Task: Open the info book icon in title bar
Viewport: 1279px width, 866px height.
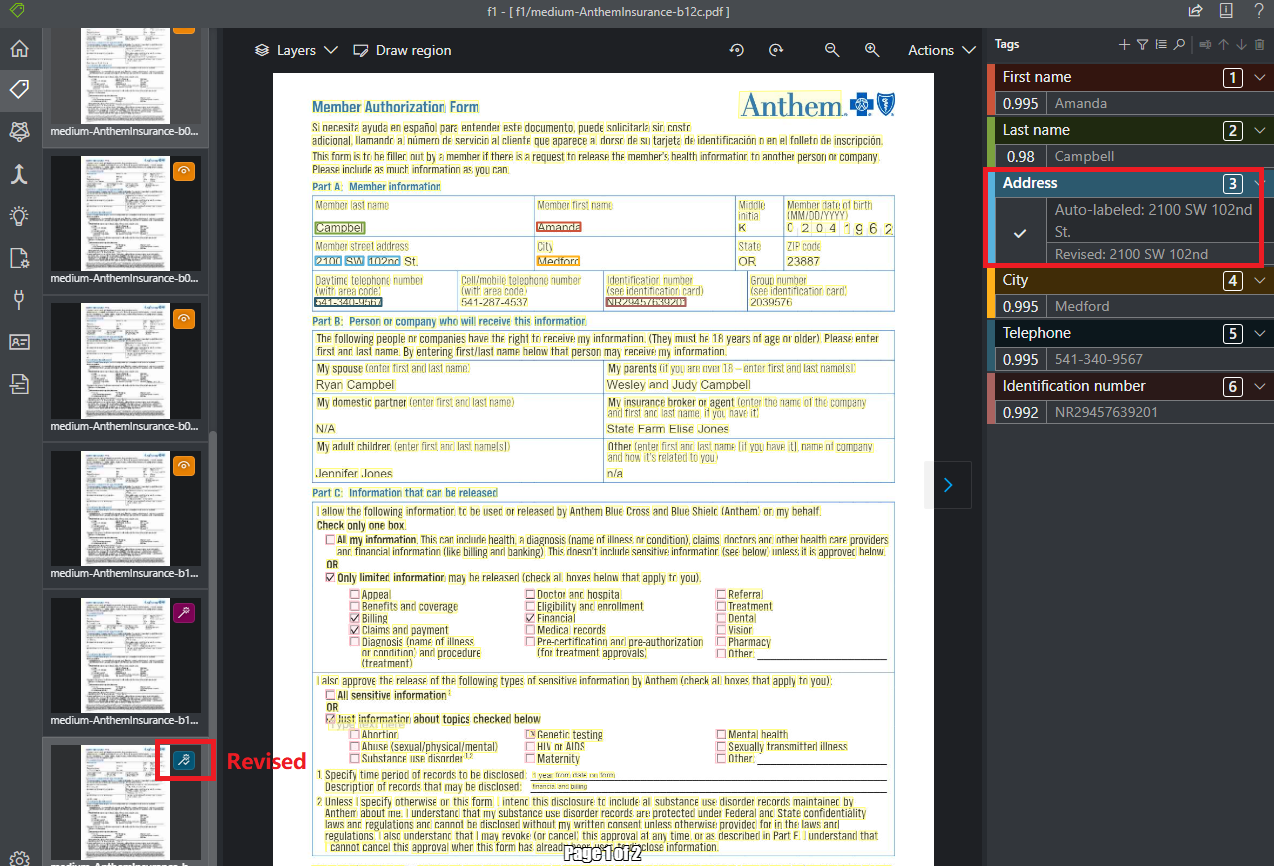Action: [1226, 11]
